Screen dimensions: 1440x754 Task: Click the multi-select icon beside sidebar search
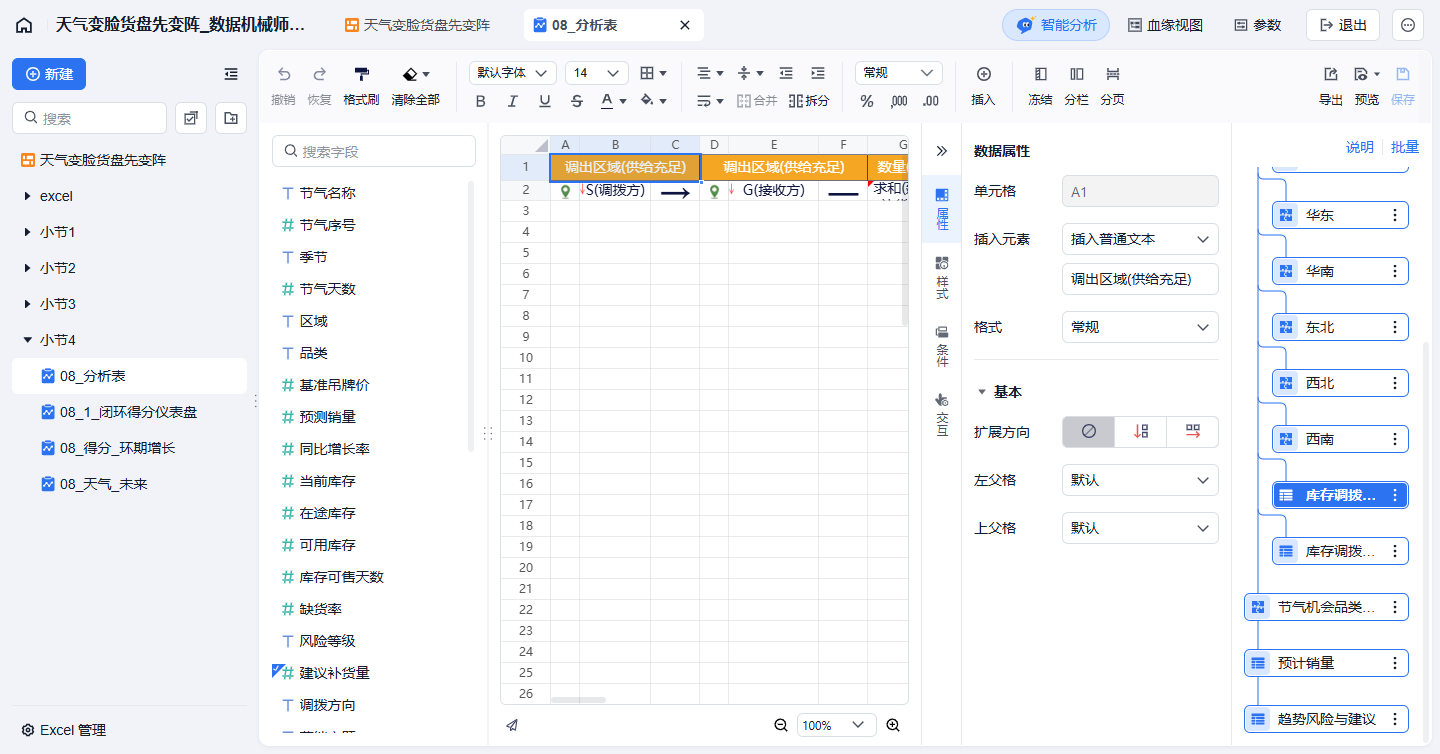tap(191, 118)
